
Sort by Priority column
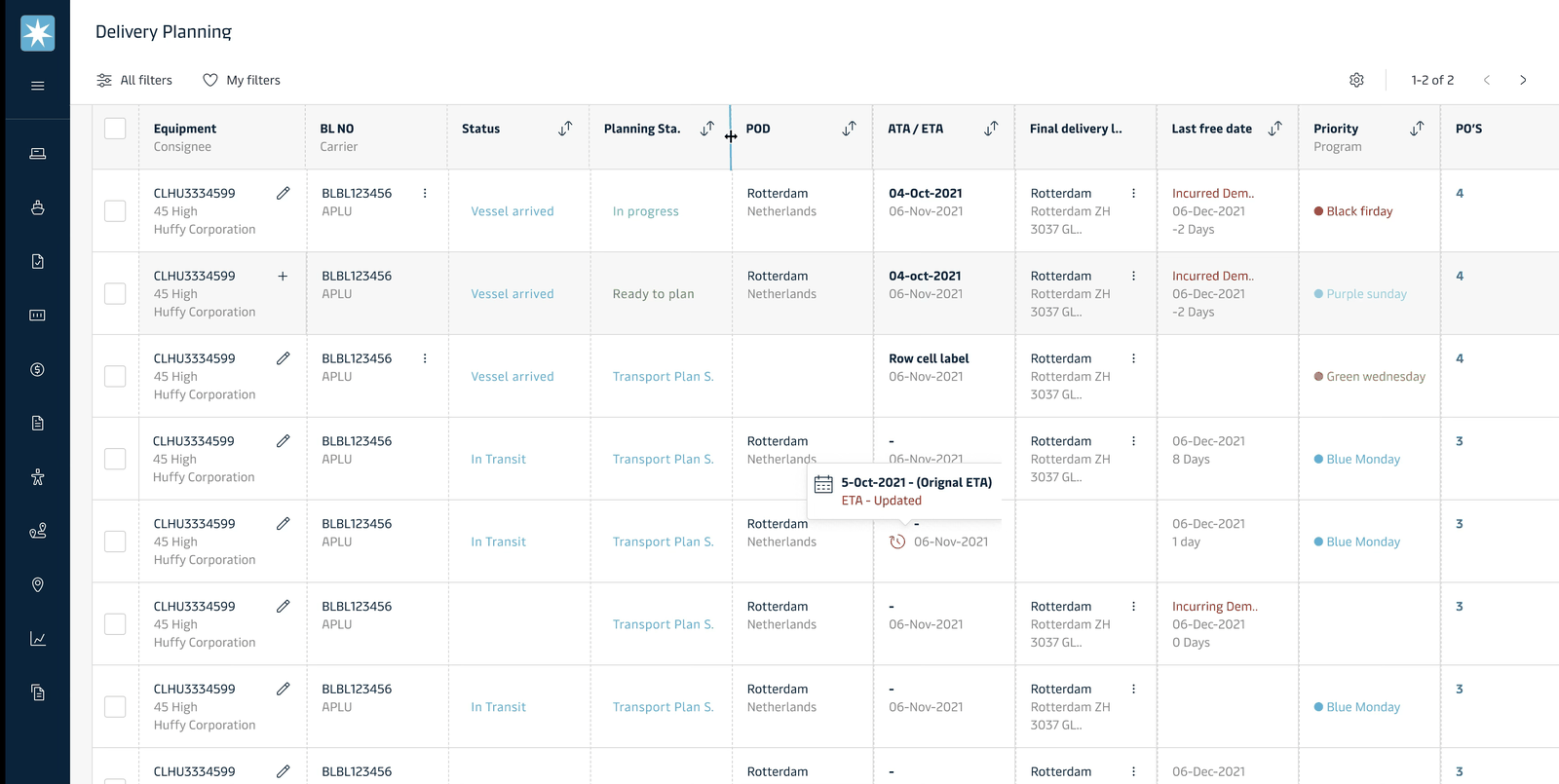[x=1417, y=129]
